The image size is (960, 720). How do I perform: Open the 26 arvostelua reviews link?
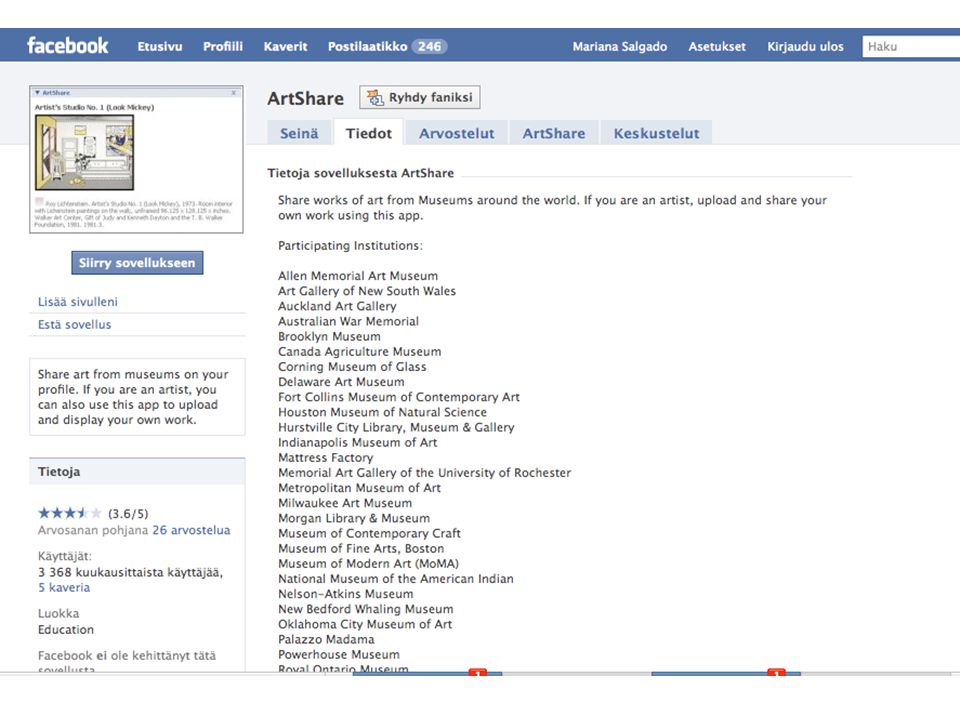191,530
